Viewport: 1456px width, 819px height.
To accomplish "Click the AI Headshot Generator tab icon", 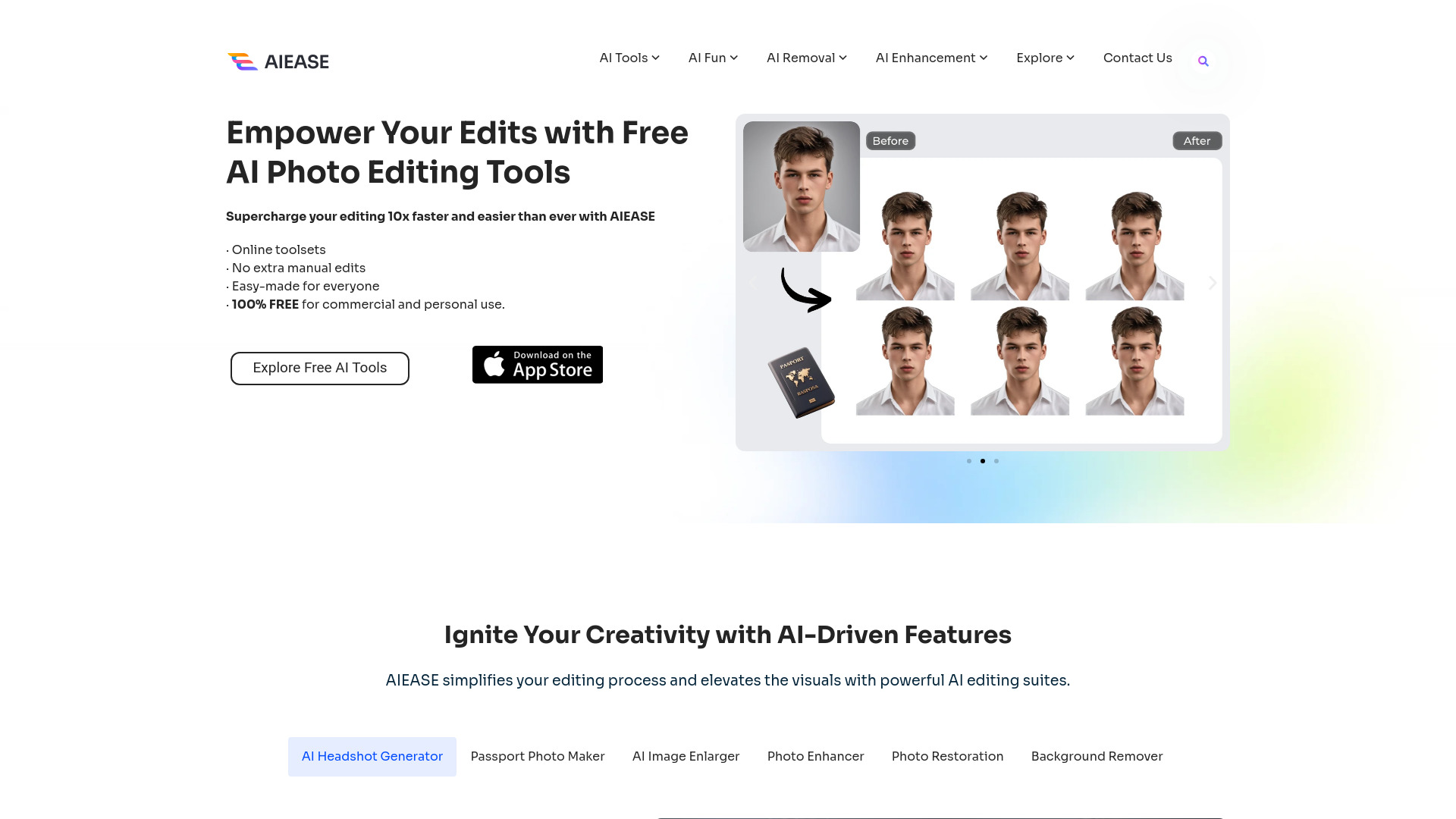I will pos(372,756).
